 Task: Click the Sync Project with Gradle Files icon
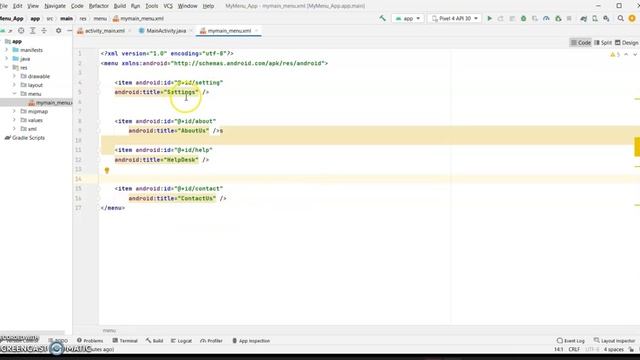tap(584, 18)
